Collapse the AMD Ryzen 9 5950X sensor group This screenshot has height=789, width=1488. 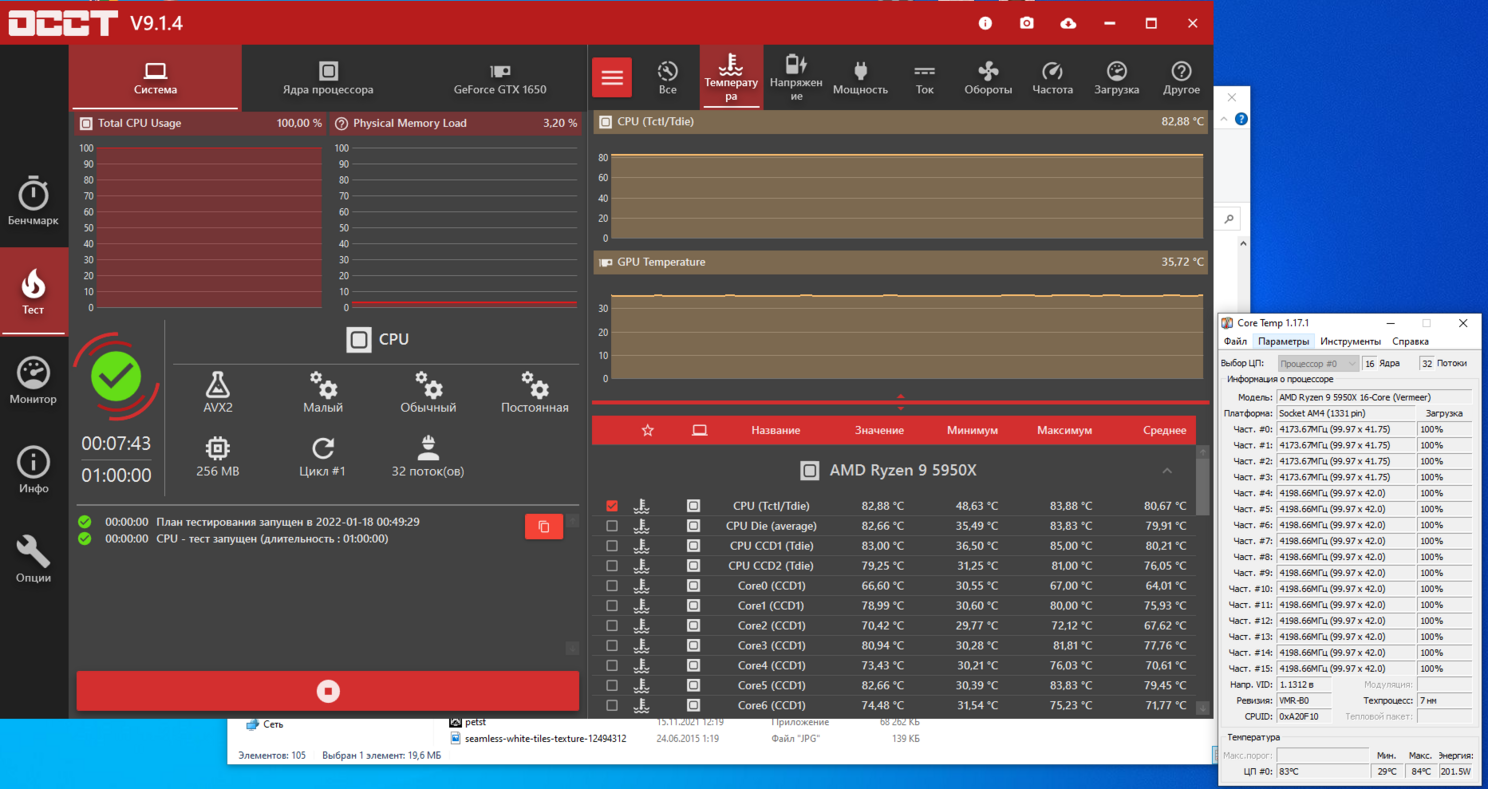pyautogui.click(x=1167, y=470)
